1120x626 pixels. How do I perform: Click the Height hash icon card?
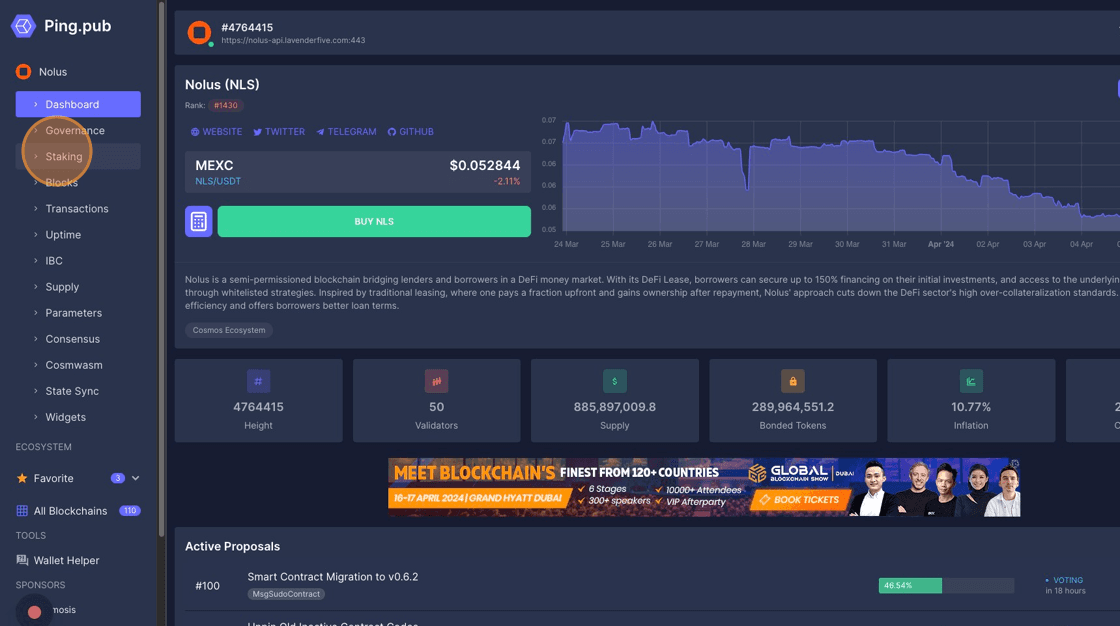pos(258,381)
